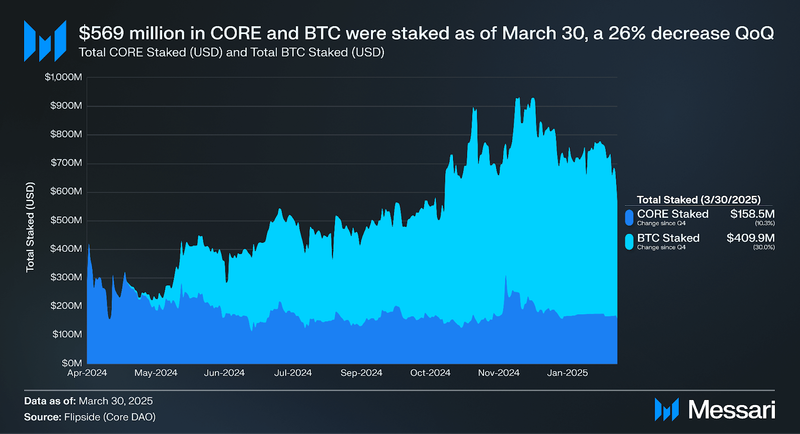The height and width of the screenshot is (434, 800).
Task: Click the Jan-2025 x-axis label
Action: (567, 373)
